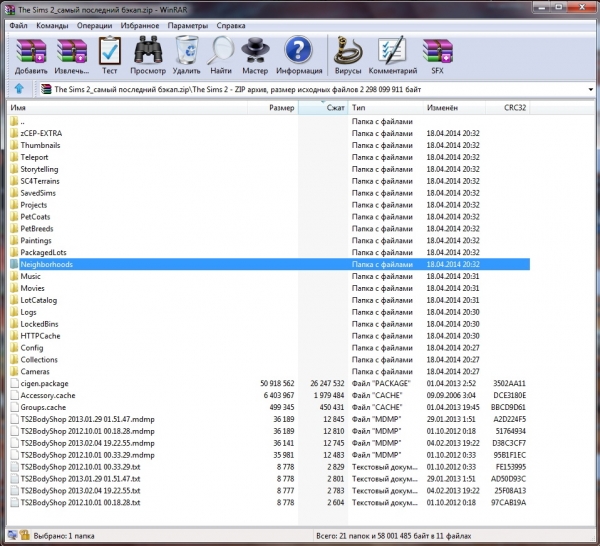The image size is (600, 546).
Task: Select the Config folder
Action: pos(32,347)
